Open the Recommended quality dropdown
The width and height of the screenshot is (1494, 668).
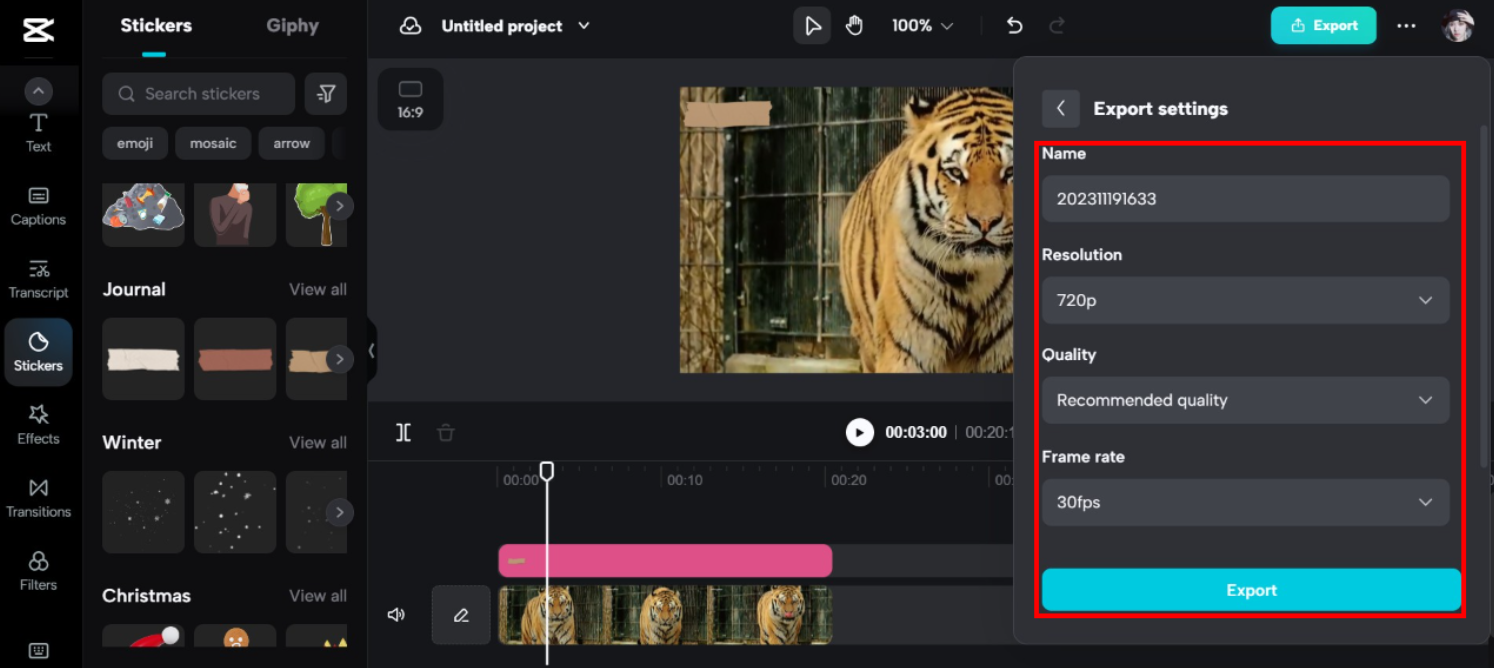click(x=1245, y=400)
